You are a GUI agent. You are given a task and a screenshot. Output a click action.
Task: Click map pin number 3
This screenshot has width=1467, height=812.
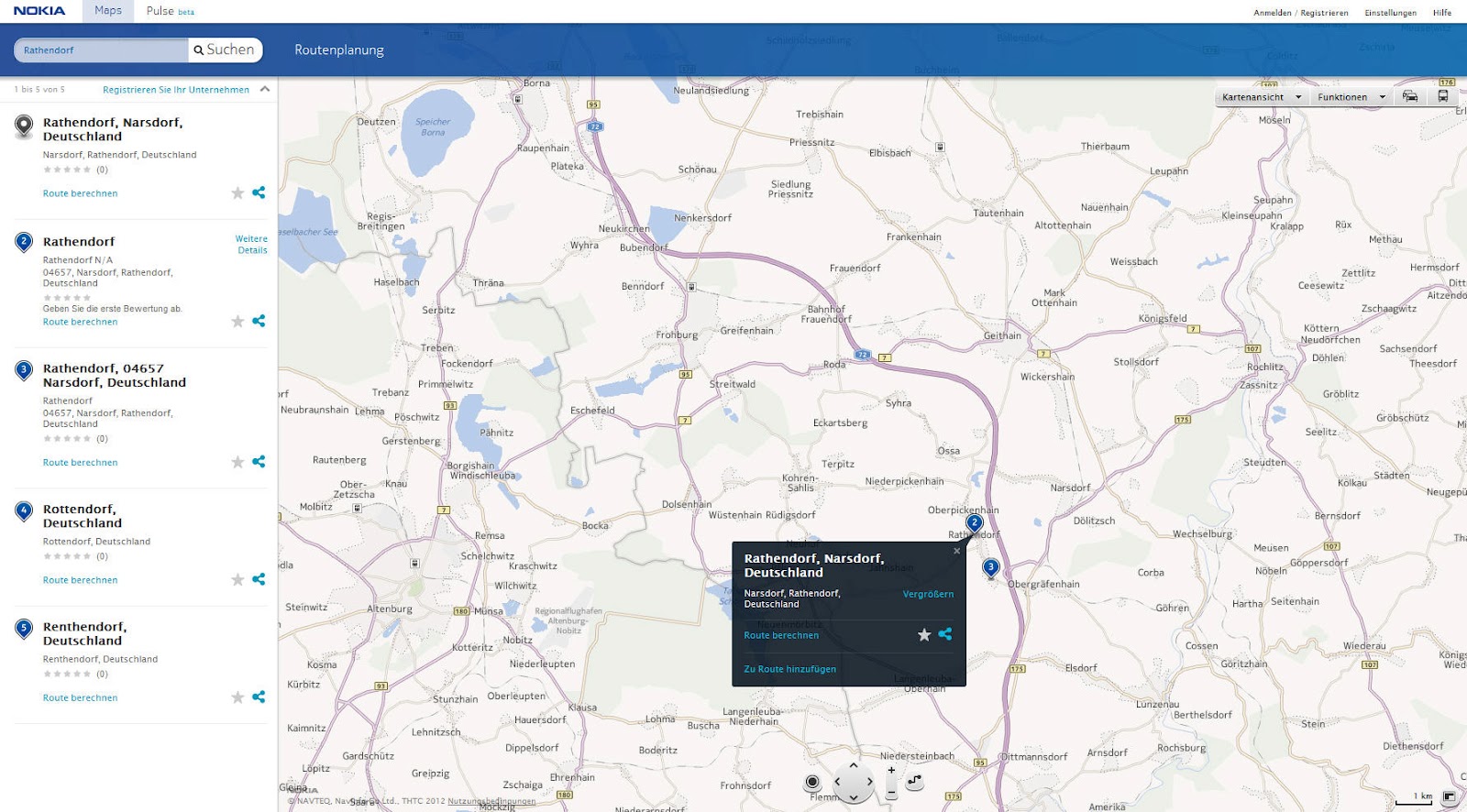click(990, 568)
